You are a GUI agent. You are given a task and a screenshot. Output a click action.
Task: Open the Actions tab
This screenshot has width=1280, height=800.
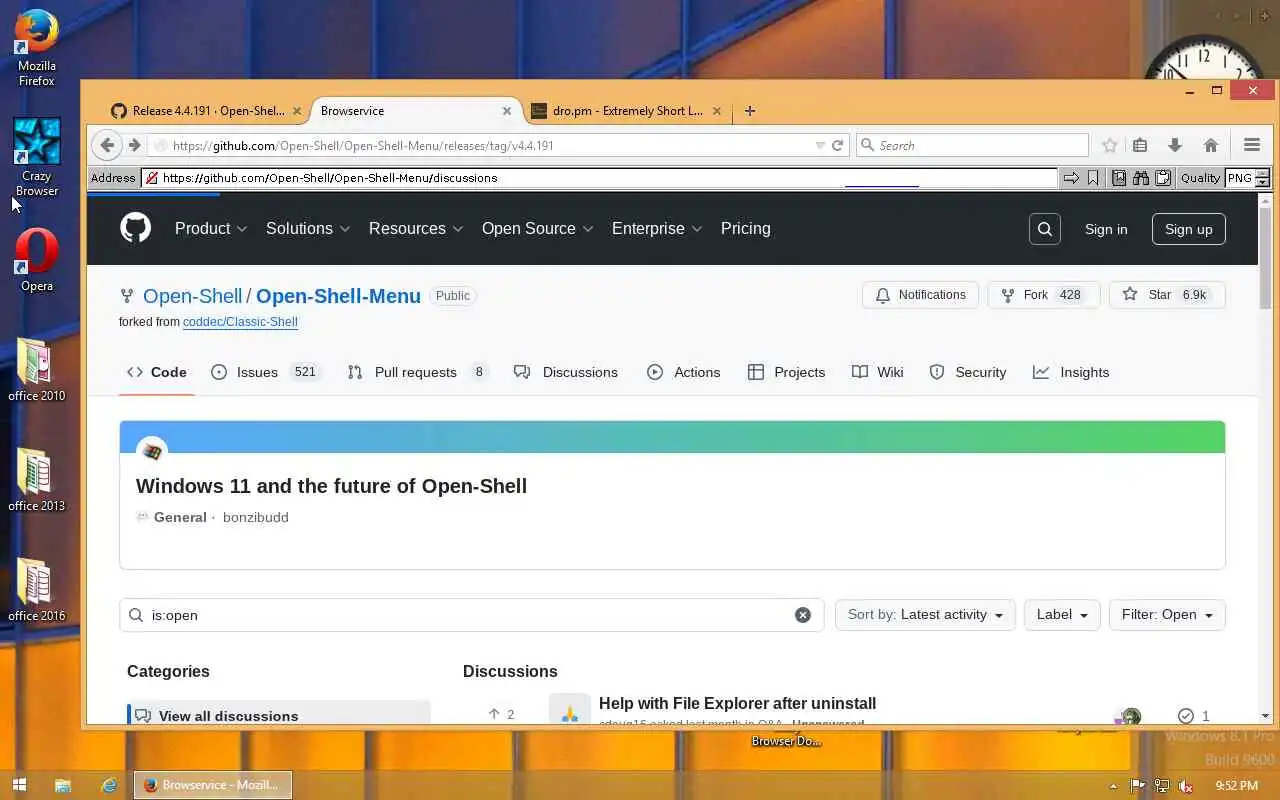(x=683, y=372)
